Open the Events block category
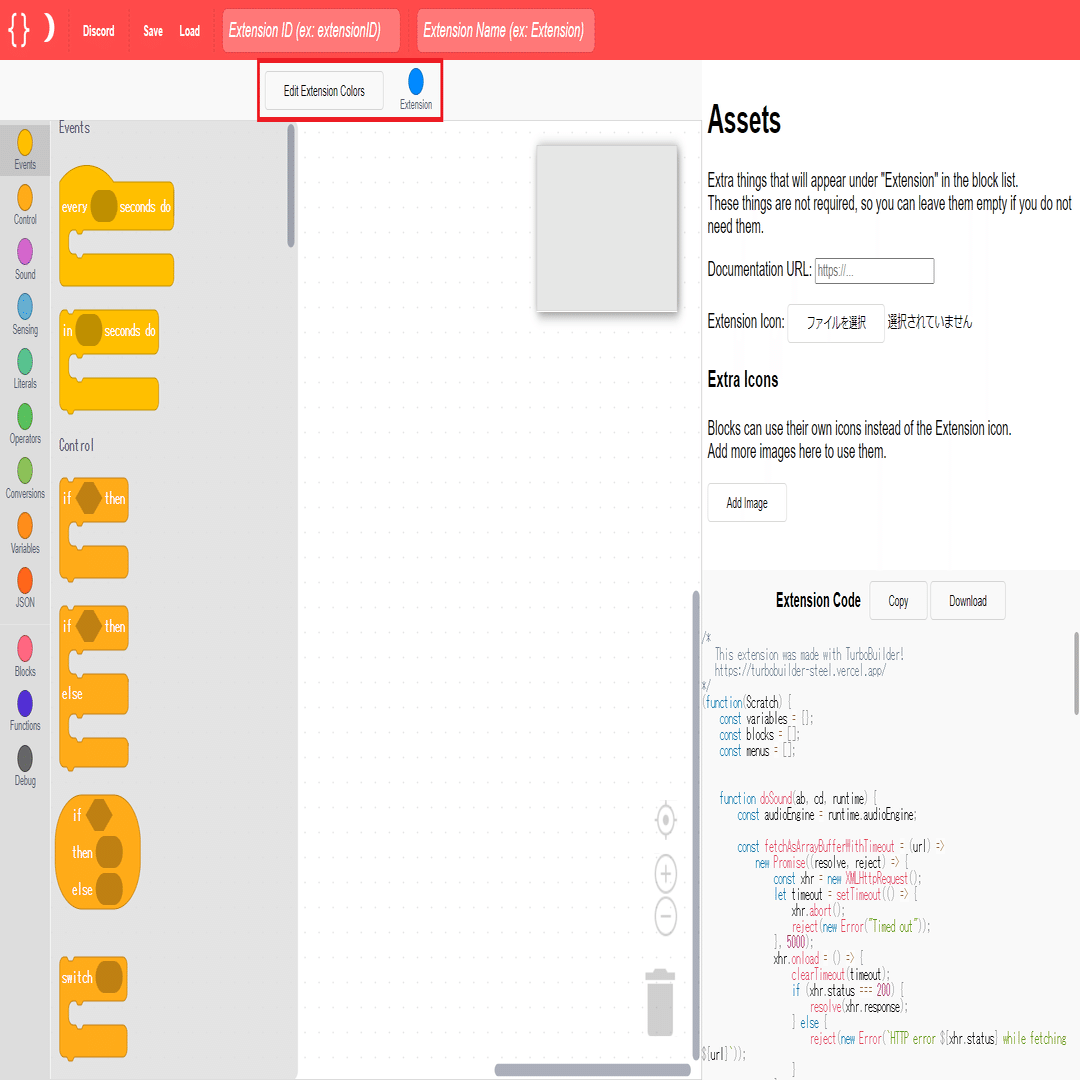This screenshot has width=1080, height=1080. coord(25,149)
